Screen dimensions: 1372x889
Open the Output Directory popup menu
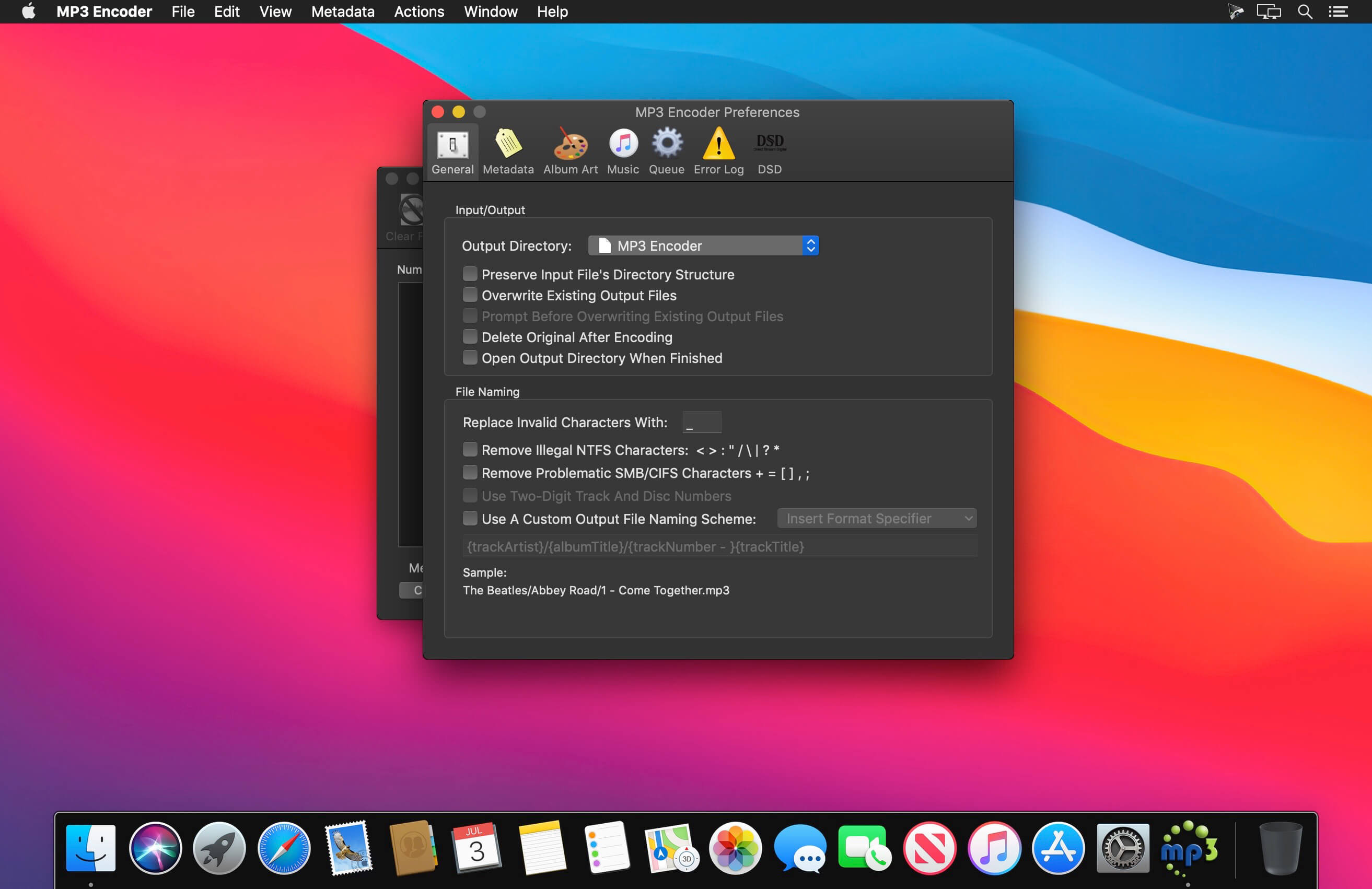point(703,246)
